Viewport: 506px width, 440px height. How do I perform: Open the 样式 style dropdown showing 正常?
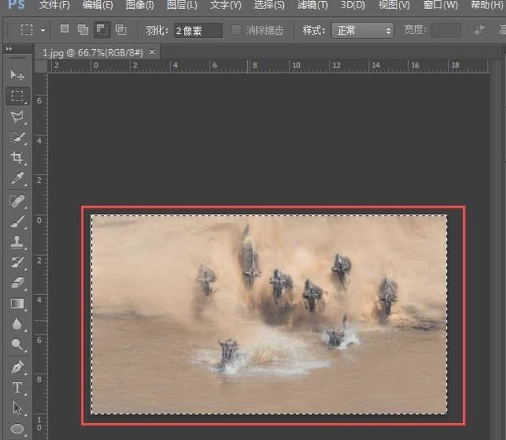[362, 31]
